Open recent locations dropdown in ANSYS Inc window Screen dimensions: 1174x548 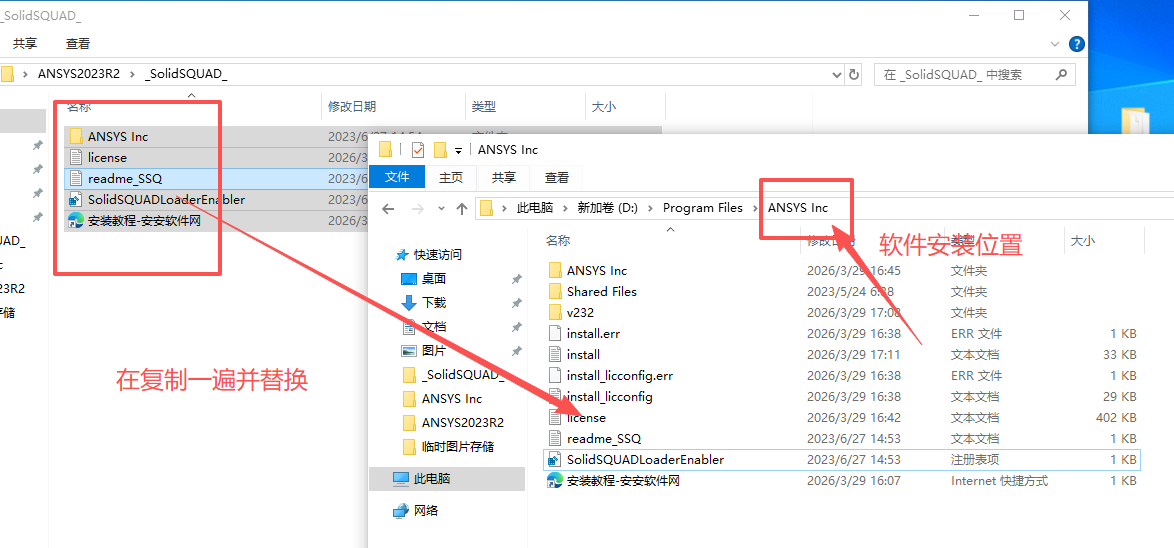pos(442,208)
